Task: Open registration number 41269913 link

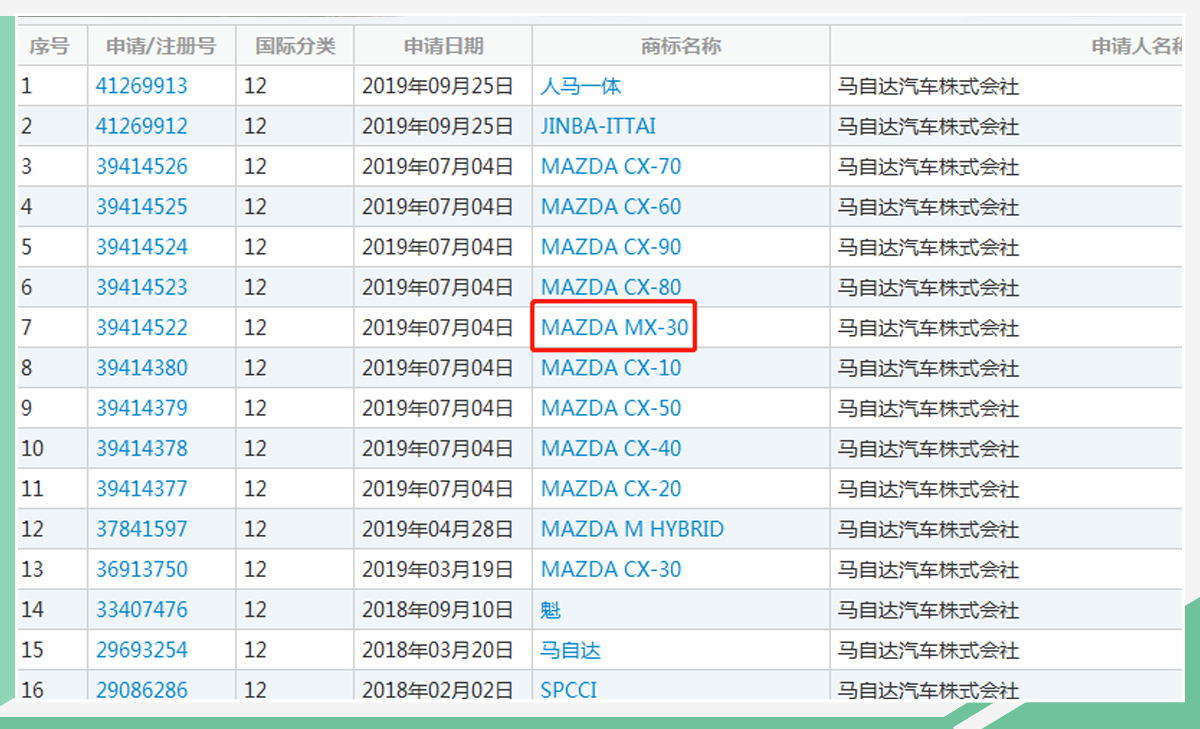Action: pyautogui.click(x=141, y=86)
